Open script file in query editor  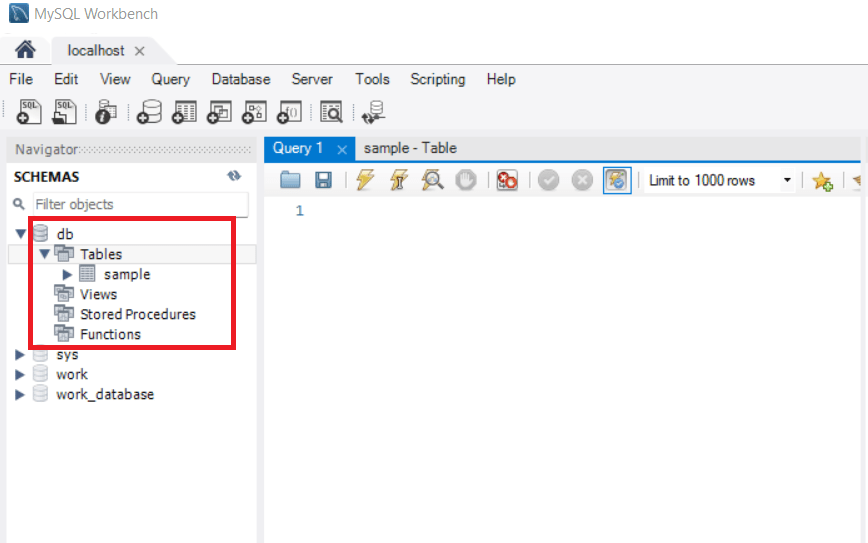(290, 180)
